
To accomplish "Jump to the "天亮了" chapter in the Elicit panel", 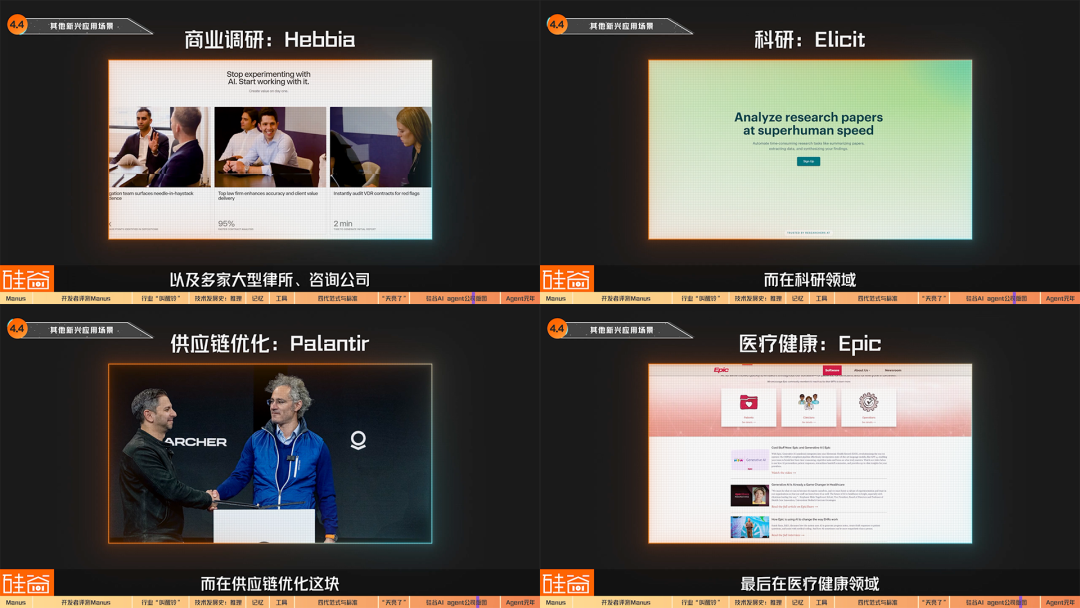I will (x=935, y=298).
